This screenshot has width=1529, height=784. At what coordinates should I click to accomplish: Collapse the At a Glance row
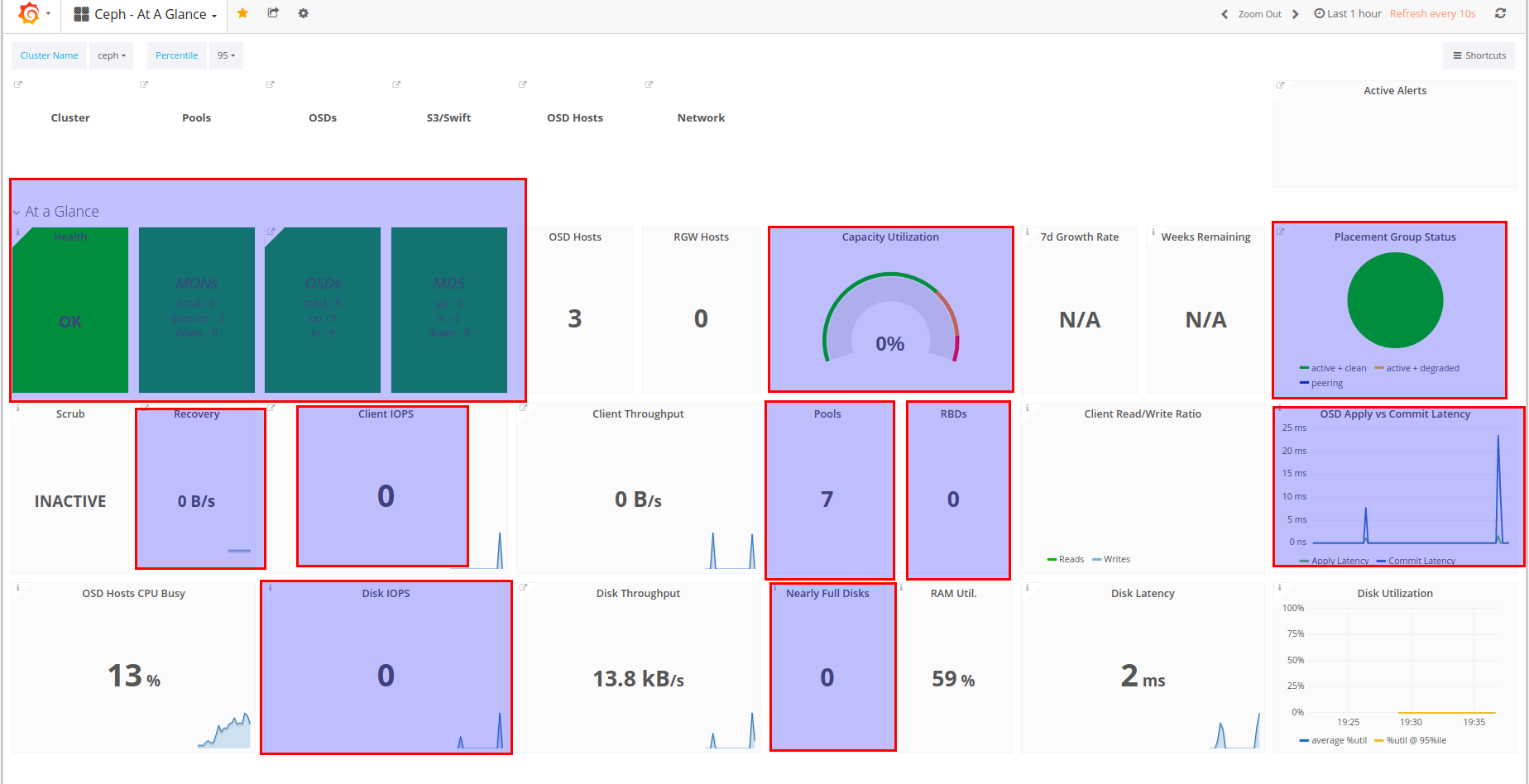tap(56, 212)
